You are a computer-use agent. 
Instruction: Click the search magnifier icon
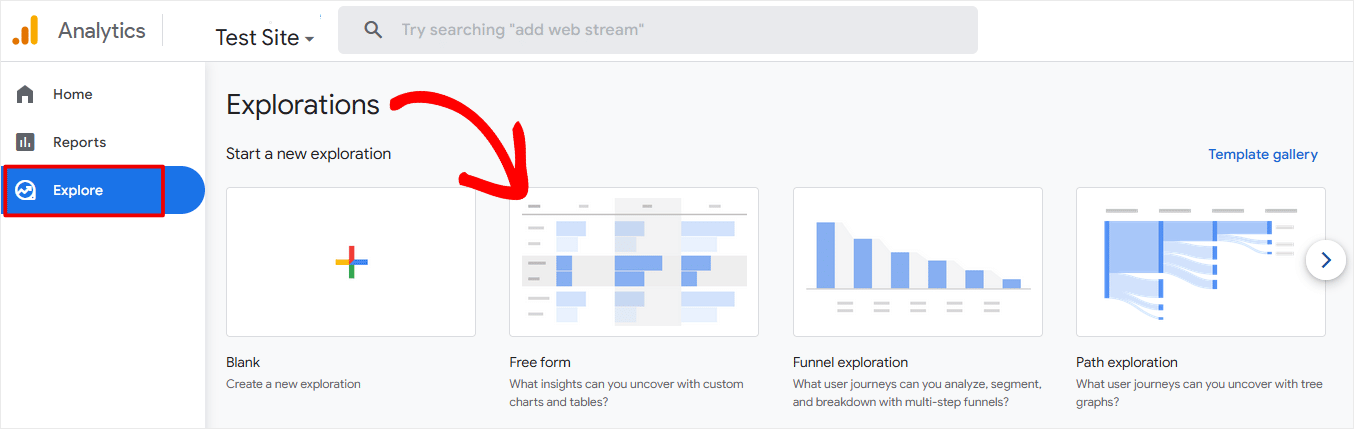click(373, 30)
